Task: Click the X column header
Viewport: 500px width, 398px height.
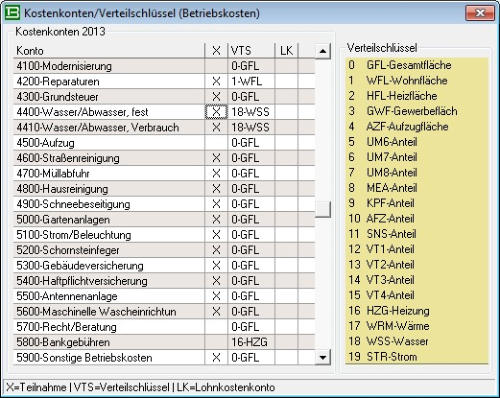Action: tap(216, 51)
